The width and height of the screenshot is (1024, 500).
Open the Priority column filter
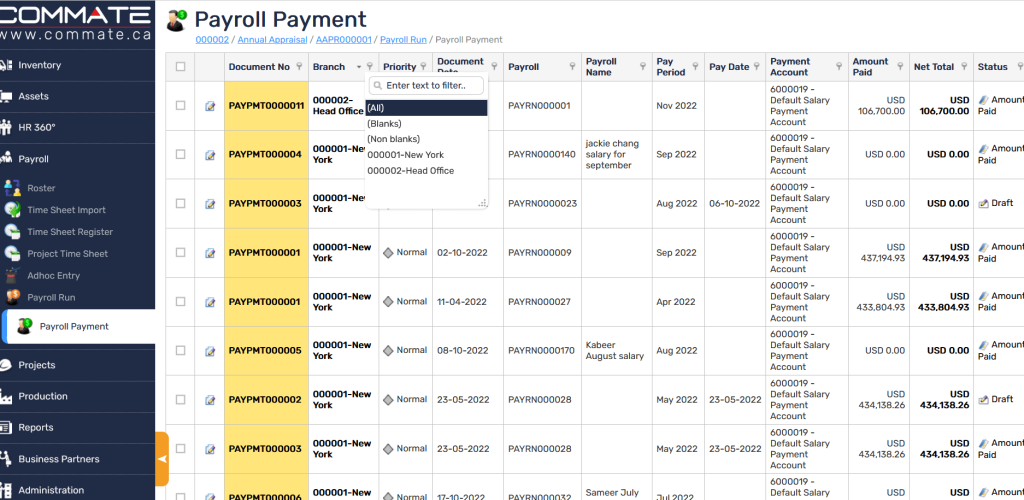click(x=423, y=66)
